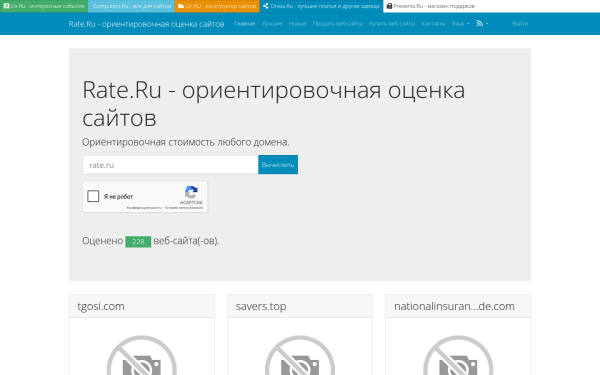Viewport: 600px width, 375px height.
Task: Check the Я не робот checkbox
Action: pos(93,196)
